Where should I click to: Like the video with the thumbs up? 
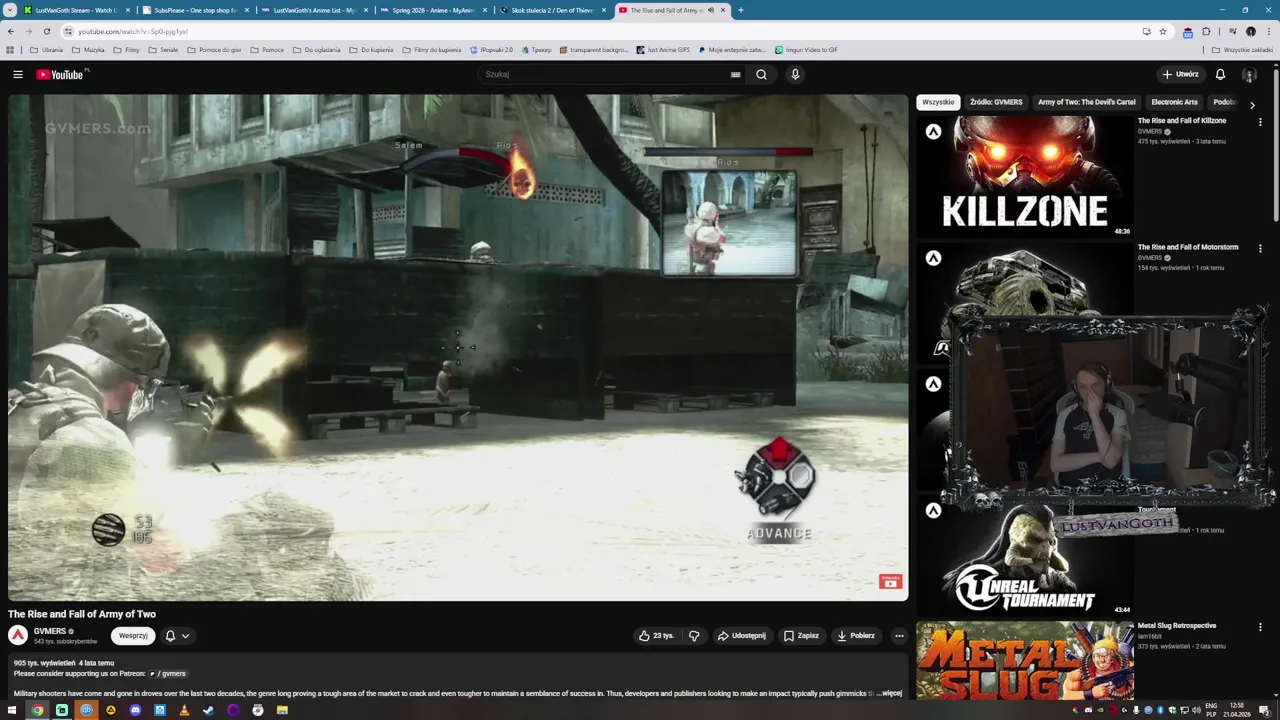pos(656,635)
